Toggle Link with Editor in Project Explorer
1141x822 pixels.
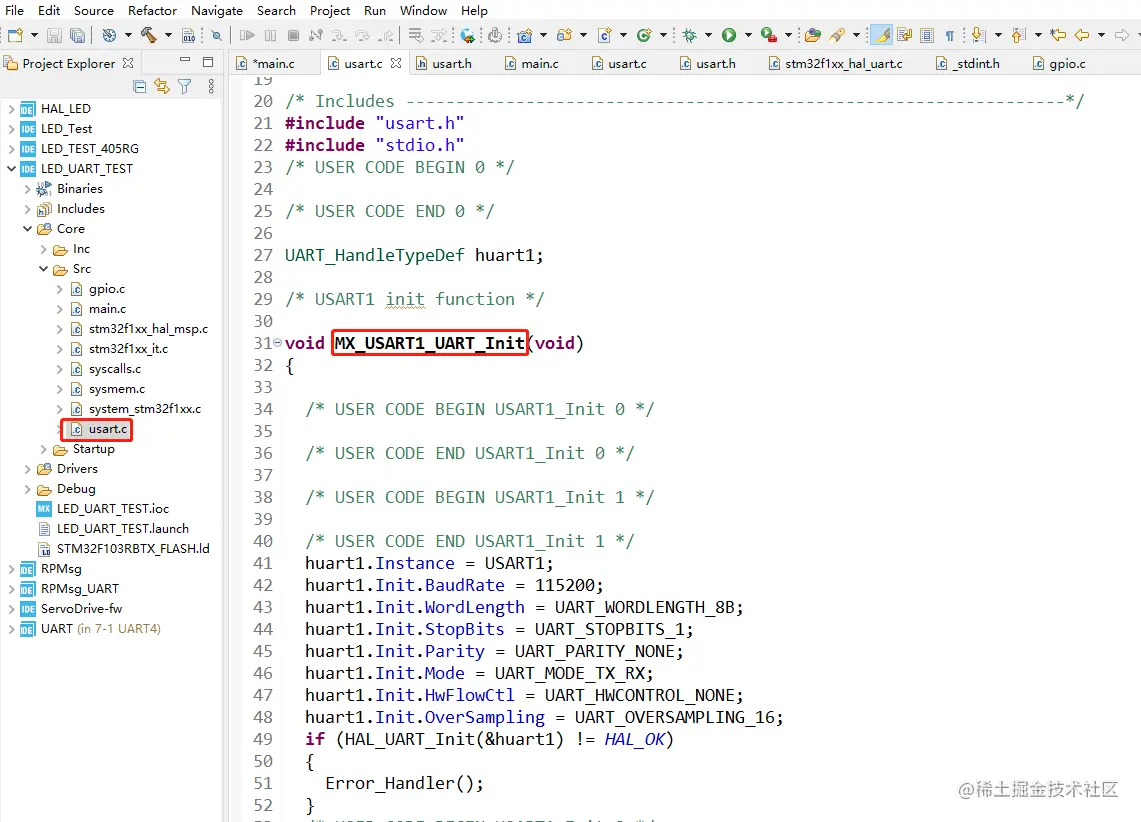(x=162, y=87)
